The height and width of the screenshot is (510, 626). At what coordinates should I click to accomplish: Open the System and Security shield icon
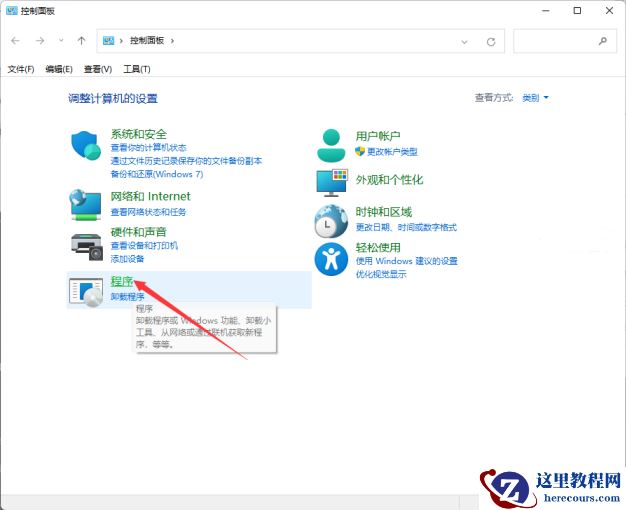pos(85,145)
